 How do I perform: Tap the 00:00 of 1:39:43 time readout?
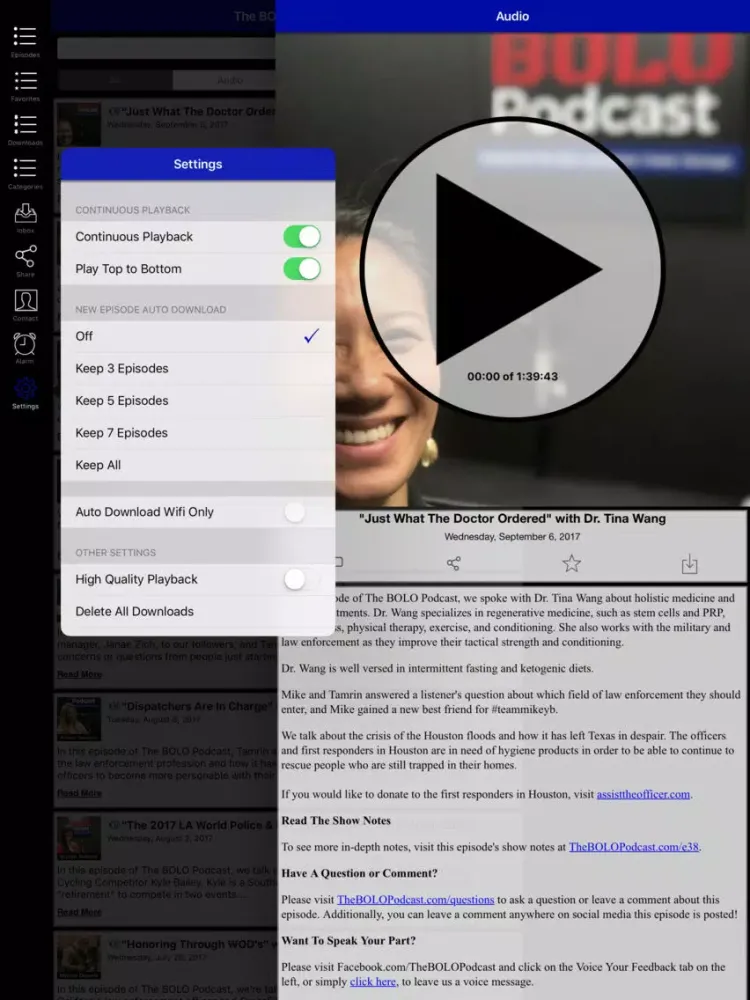coord(512,376)
